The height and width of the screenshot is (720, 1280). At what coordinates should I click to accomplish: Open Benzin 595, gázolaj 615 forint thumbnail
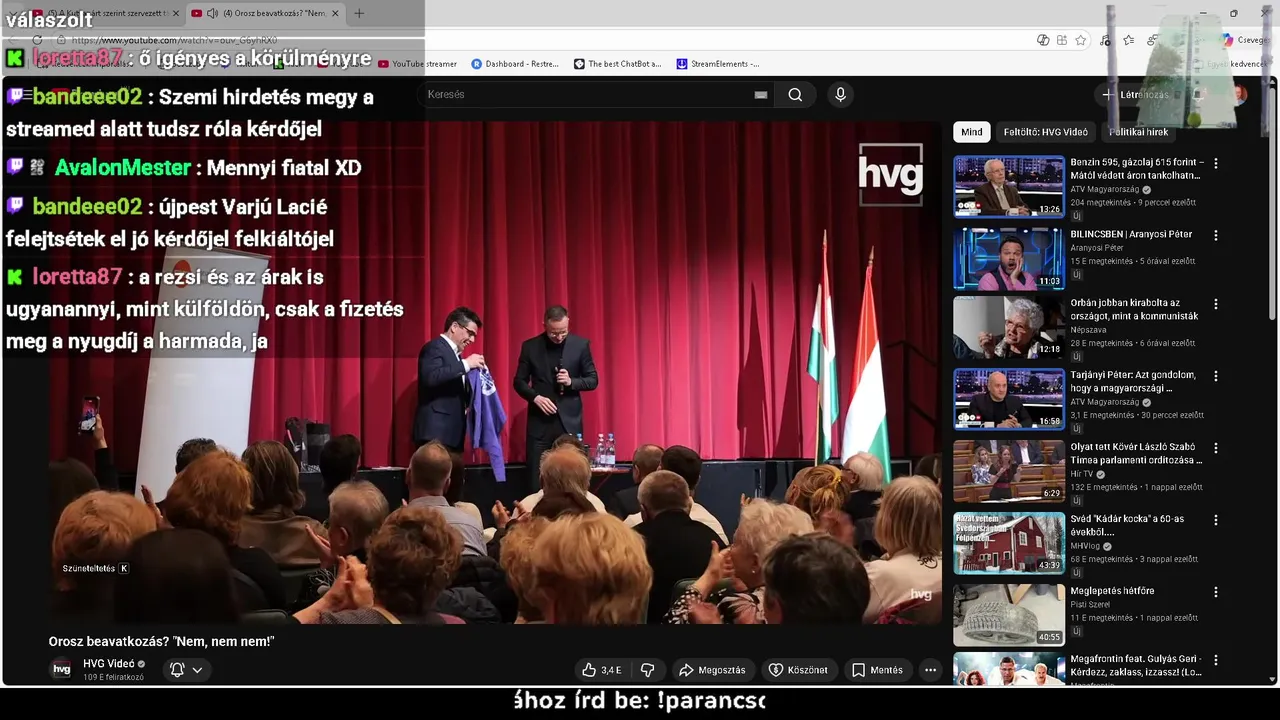pyautogui.click(x=1009, y=186)
